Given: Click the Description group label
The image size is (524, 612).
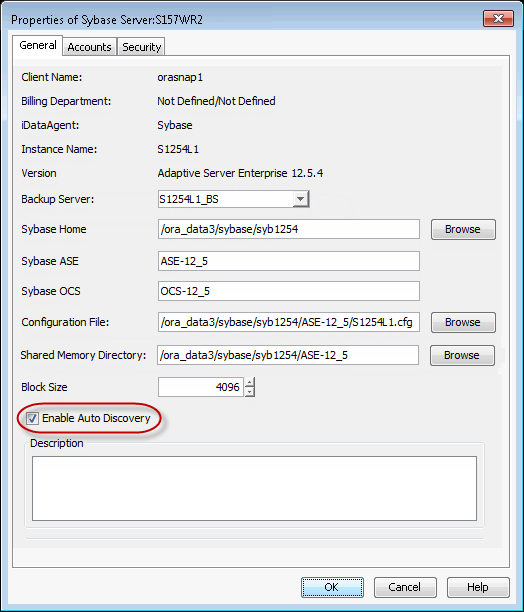Looking at the screenshot, I should pos(57,443).
